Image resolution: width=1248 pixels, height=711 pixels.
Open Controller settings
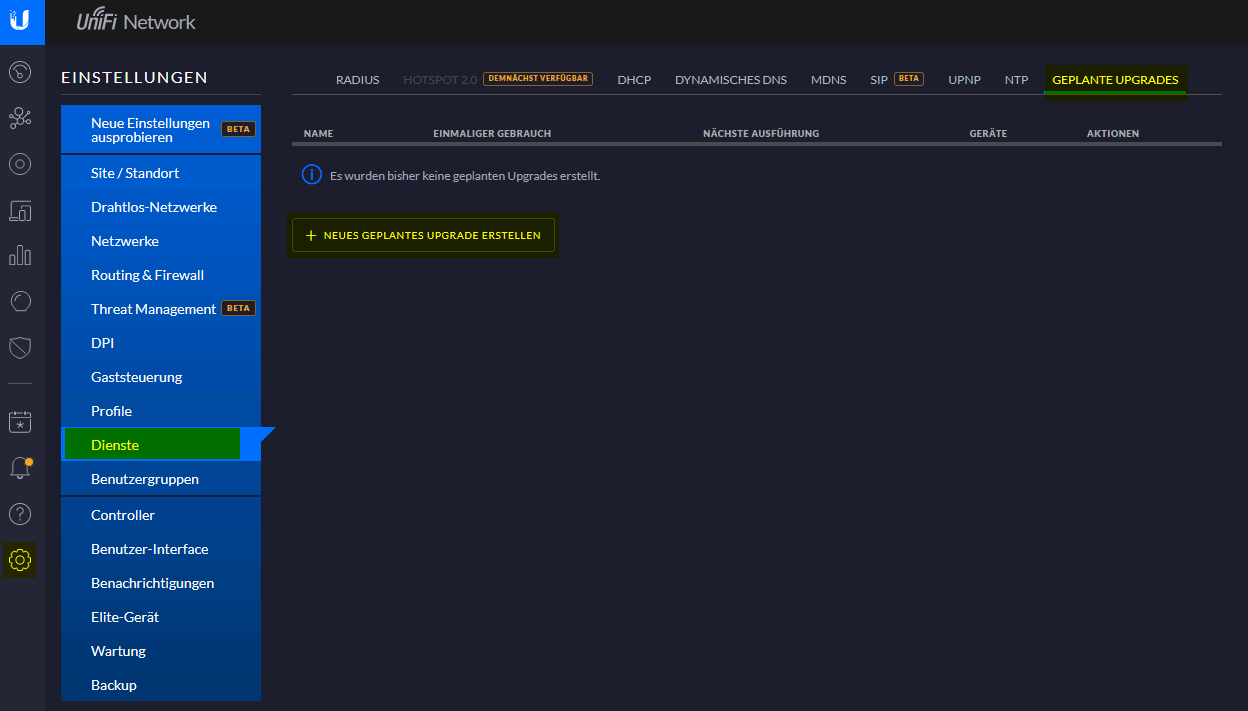click(161, 515)
